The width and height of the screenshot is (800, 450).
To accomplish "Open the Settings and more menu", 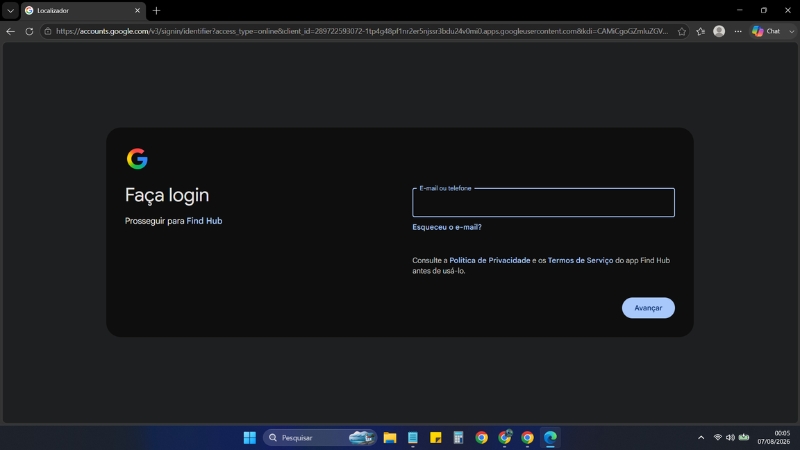I will 738,31.
